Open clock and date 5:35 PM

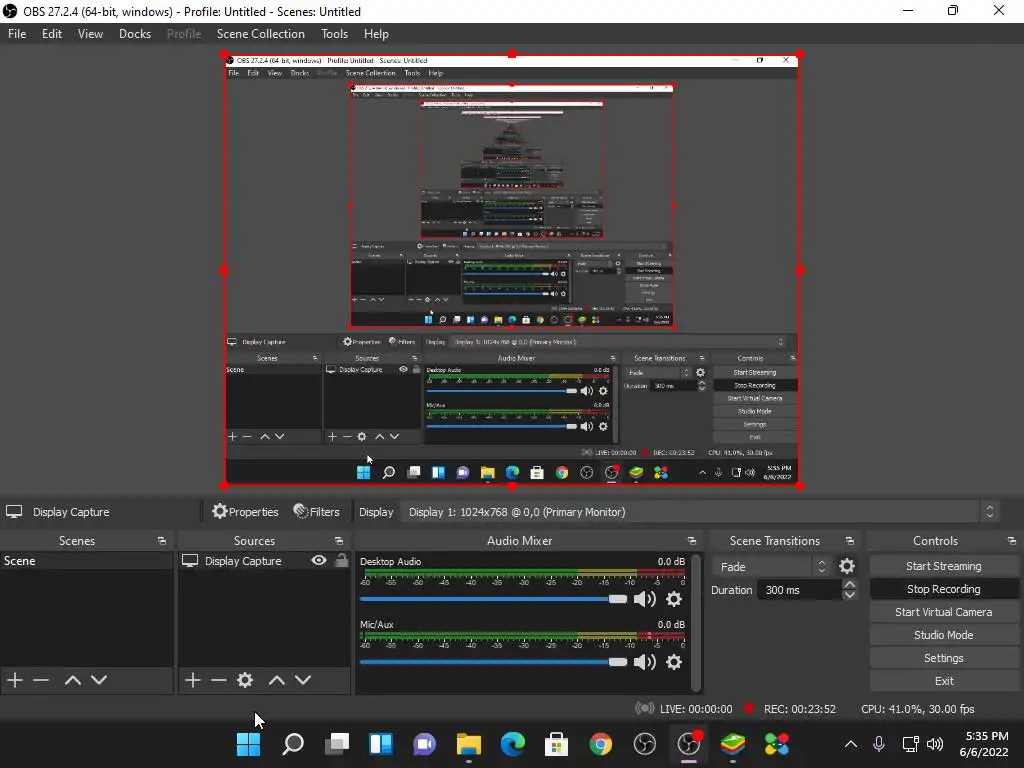point(986,744)
